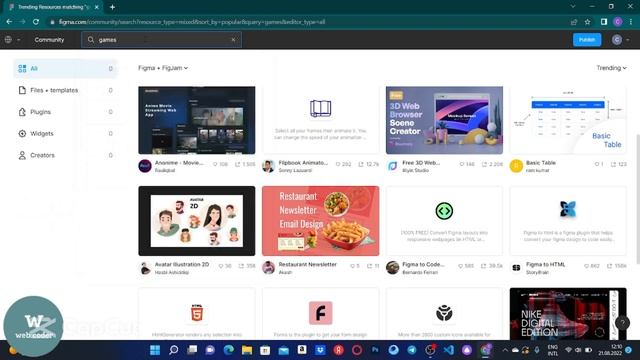Viewport: 640px width, 360px height.
Task: Open the Community link in the top bar
Action: click(x=49, y=40)
